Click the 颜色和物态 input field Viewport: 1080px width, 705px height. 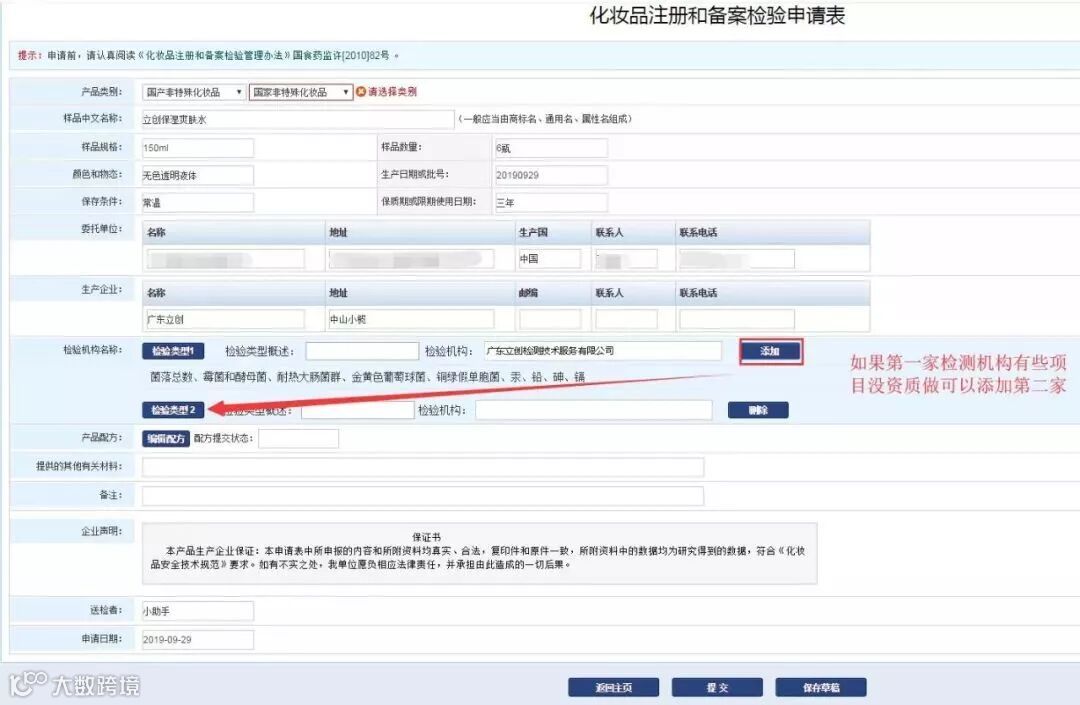198,175
